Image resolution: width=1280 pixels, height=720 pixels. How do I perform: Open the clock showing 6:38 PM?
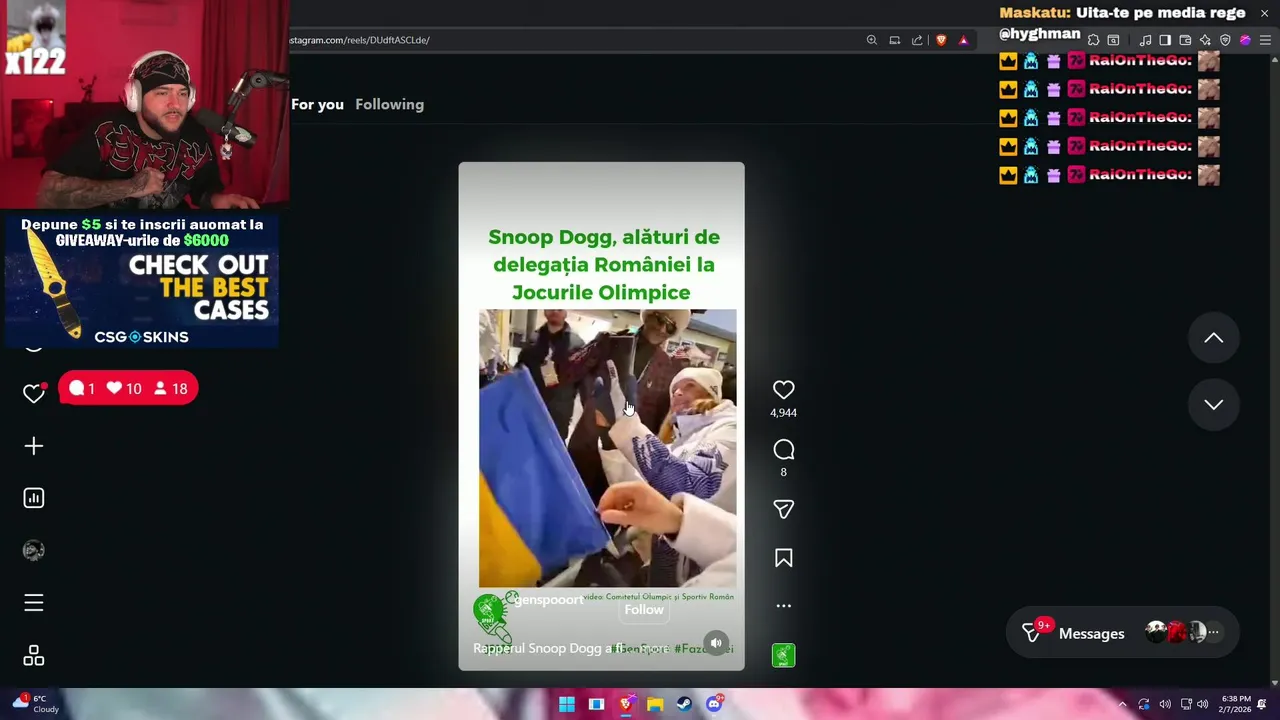click(1235, 704)
